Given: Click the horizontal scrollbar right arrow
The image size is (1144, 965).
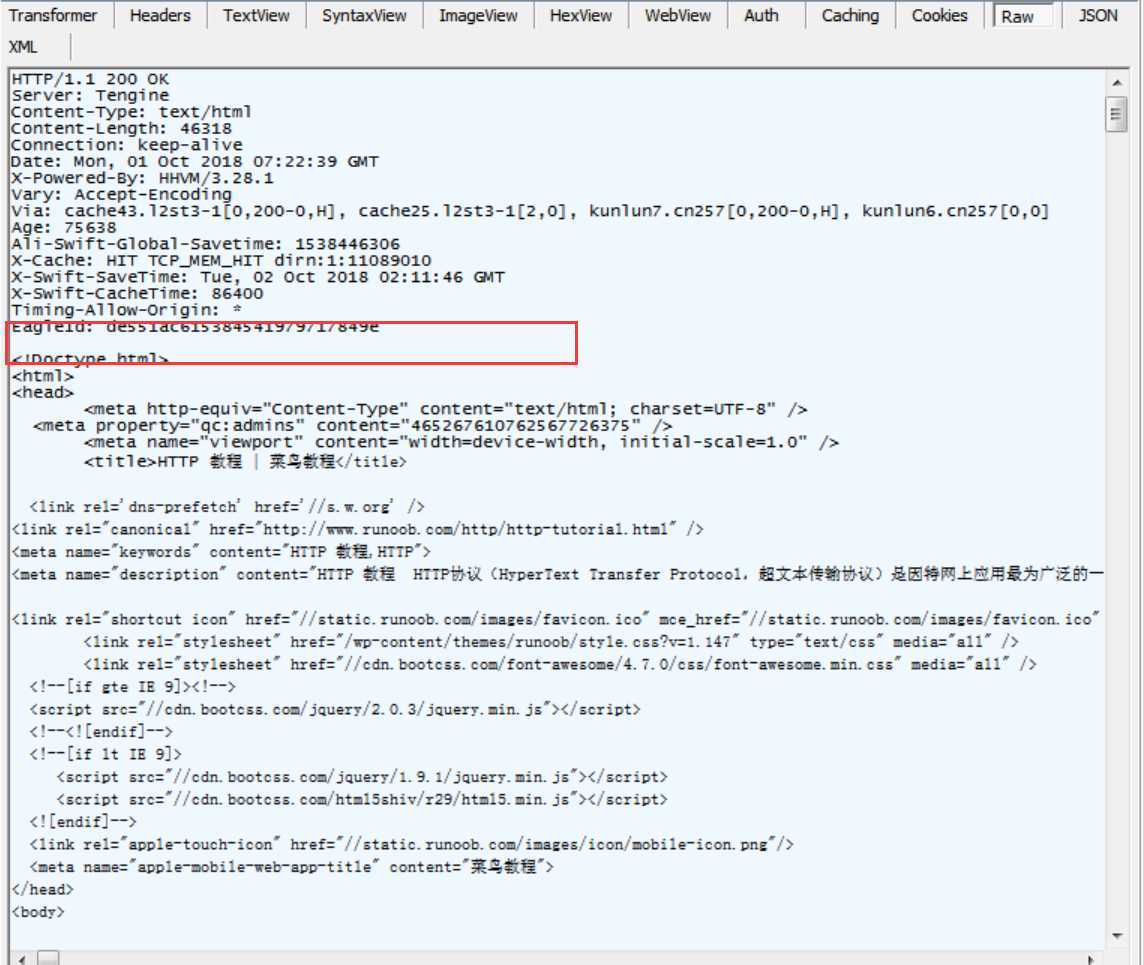Looking at the screenshot, I should [1091, 958].
